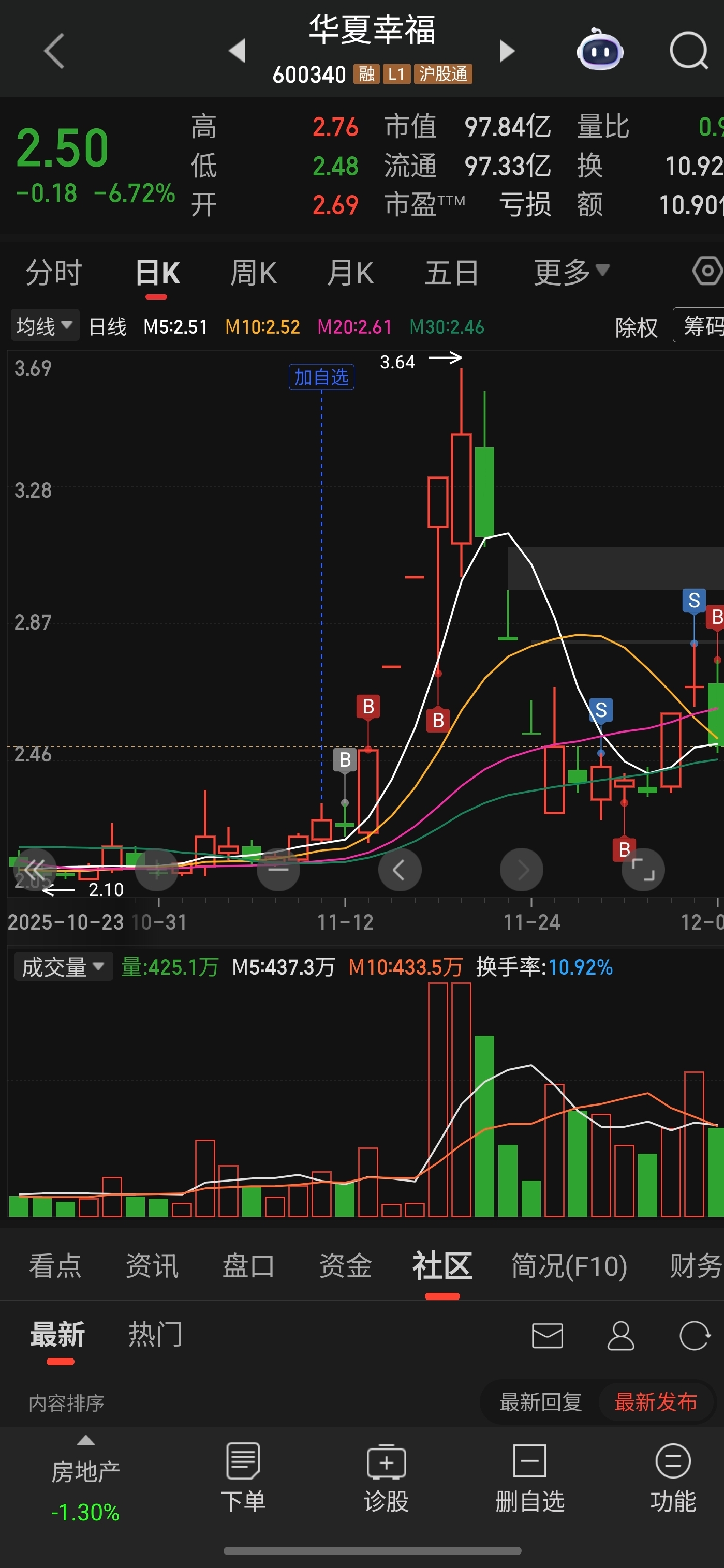Move chart cursor left with chevron button
This screenshot has width=724, height=1568.
(x=400, y=869)
